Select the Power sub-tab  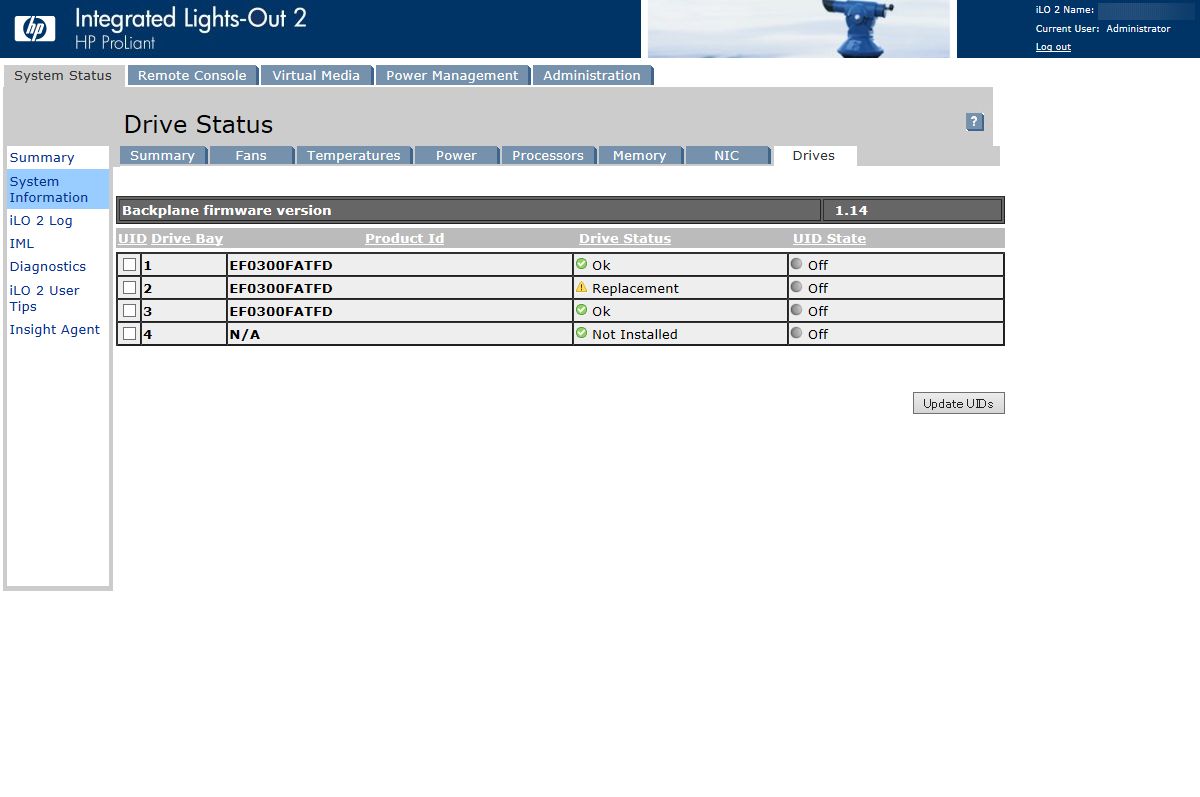[x=456, y=155]
